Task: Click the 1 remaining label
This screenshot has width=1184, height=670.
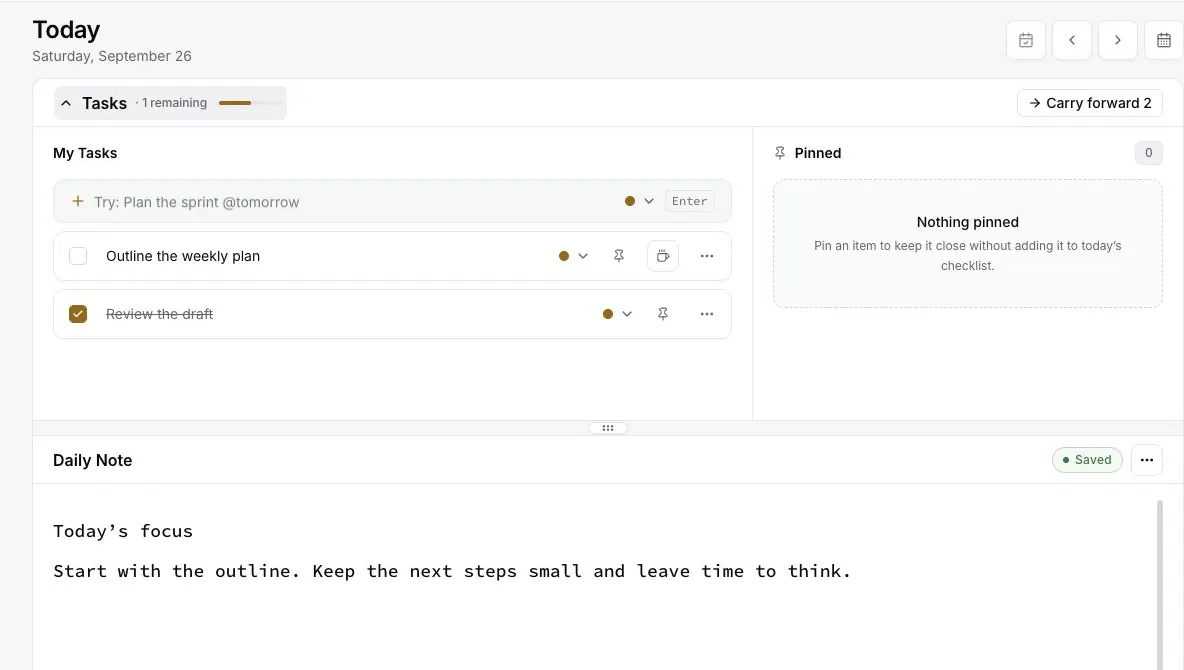Action: point(174,103)
